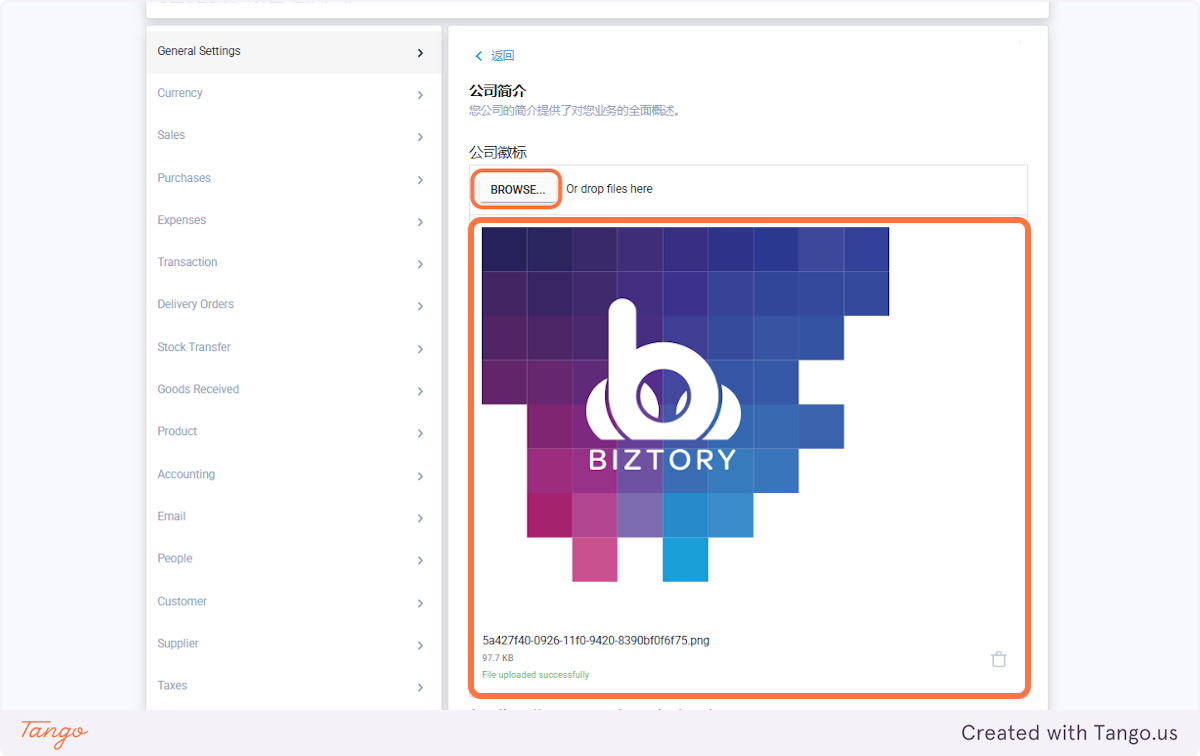Expand the chevron next to Currency

click(x=420, y=95)
